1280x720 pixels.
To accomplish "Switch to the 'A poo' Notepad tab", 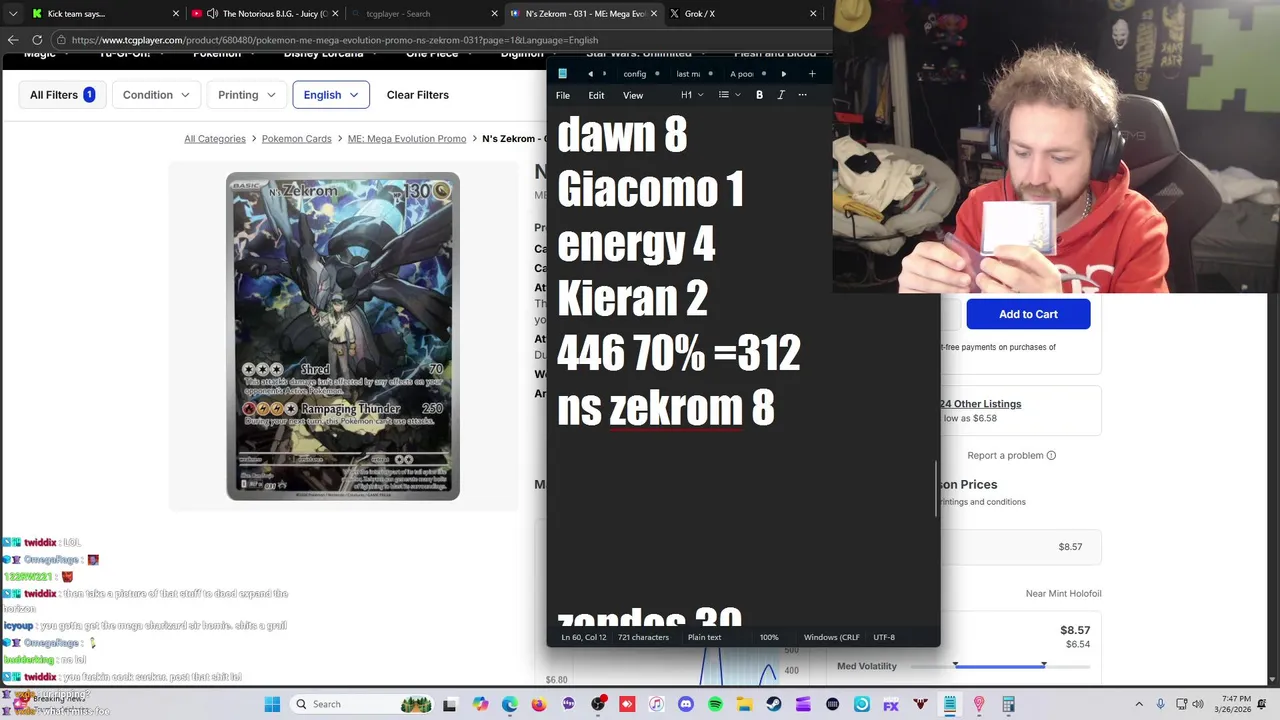I will (x=748, y=74).
